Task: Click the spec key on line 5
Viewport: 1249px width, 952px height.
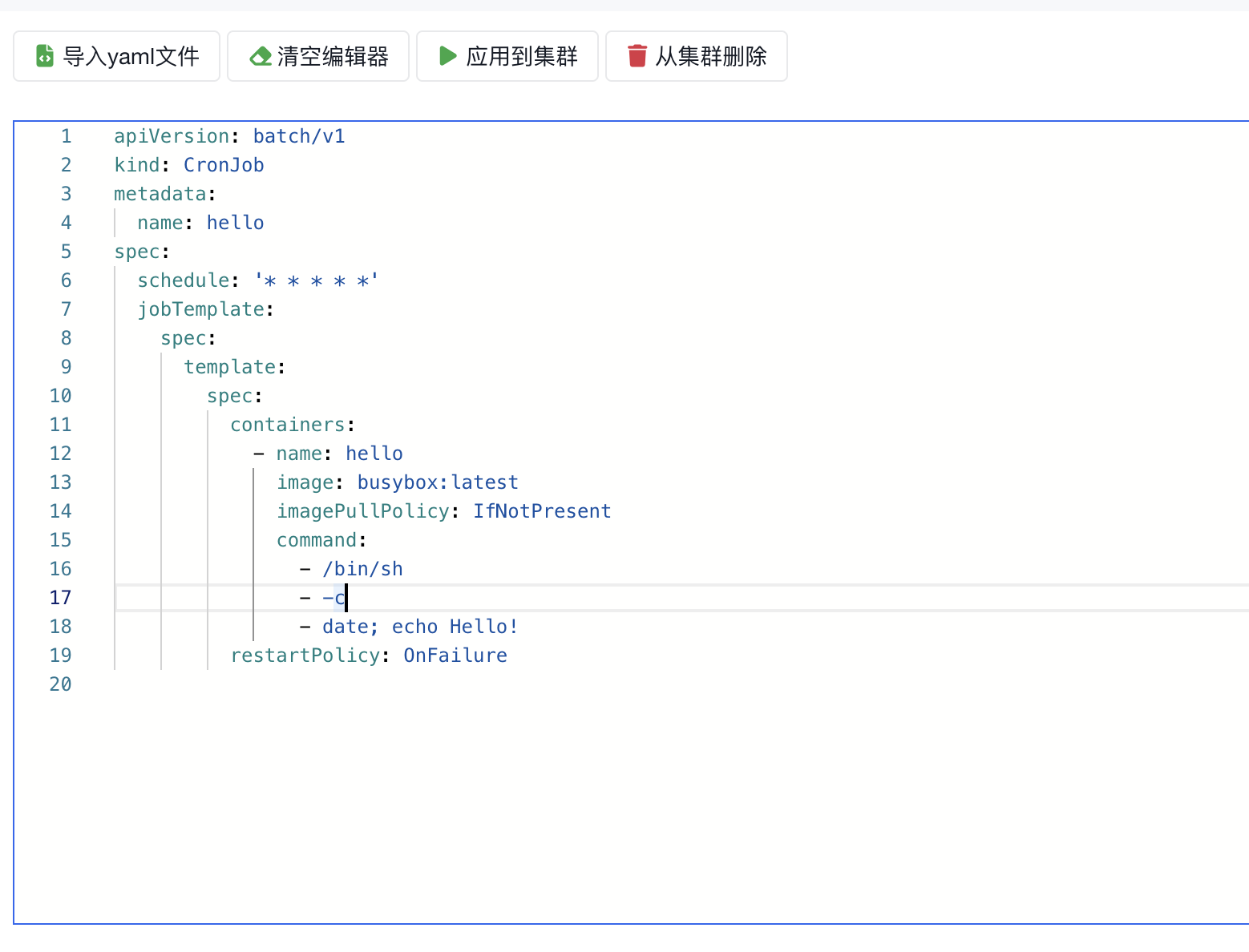Action: 137,252
